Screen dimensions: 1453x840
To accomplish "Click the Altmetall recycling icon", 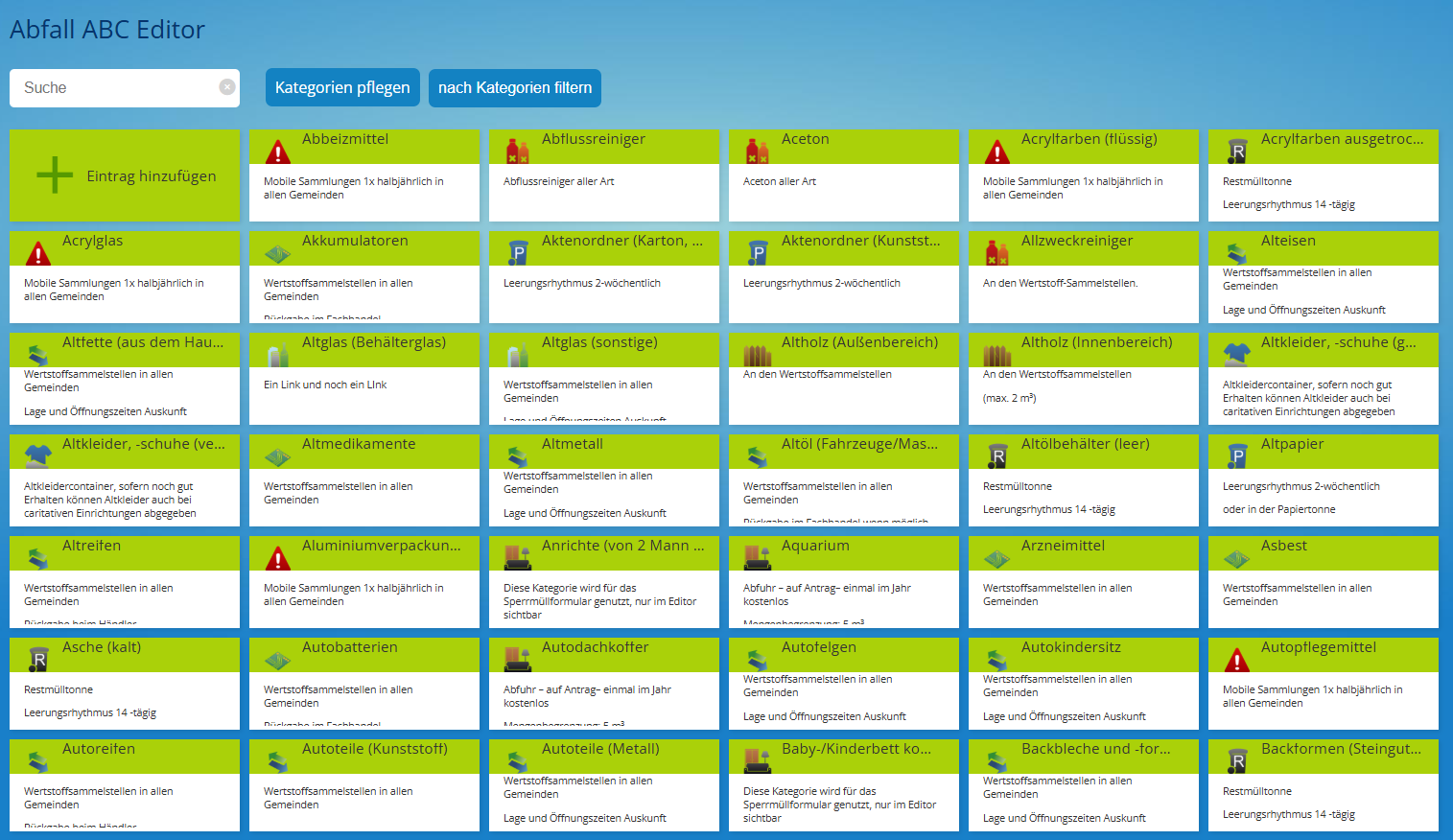I will pyautogui.click(x=517, y=456).
